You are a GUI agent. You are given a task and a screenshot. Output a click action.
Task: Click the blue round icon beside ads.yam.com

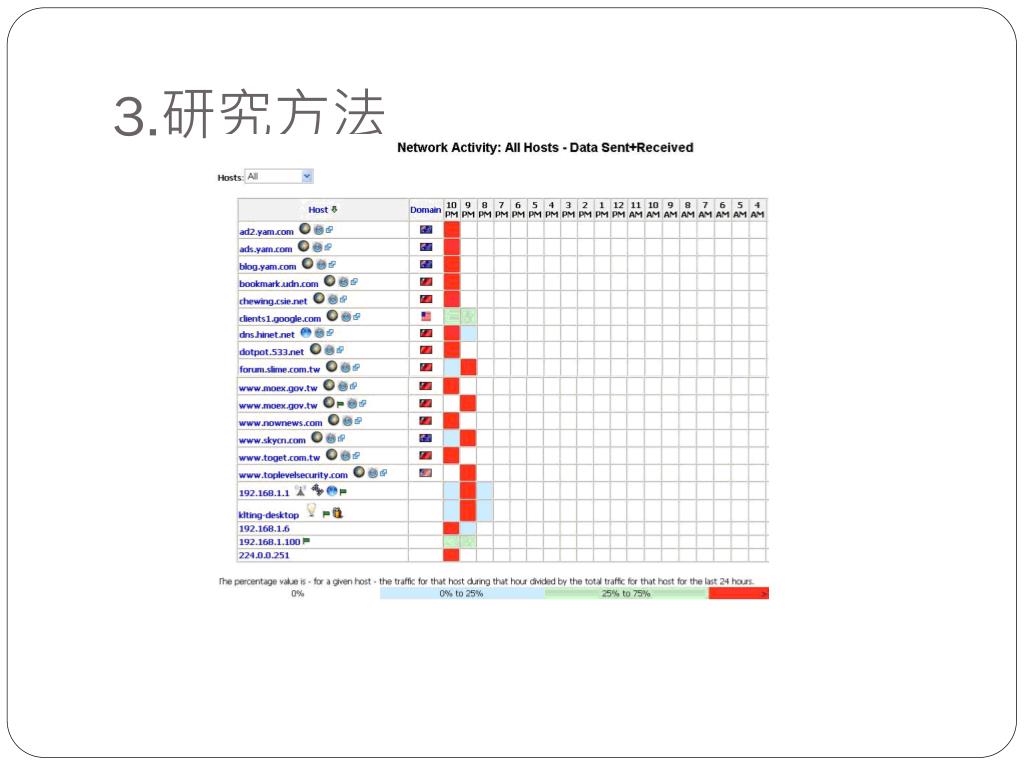[x=317, y=248]
